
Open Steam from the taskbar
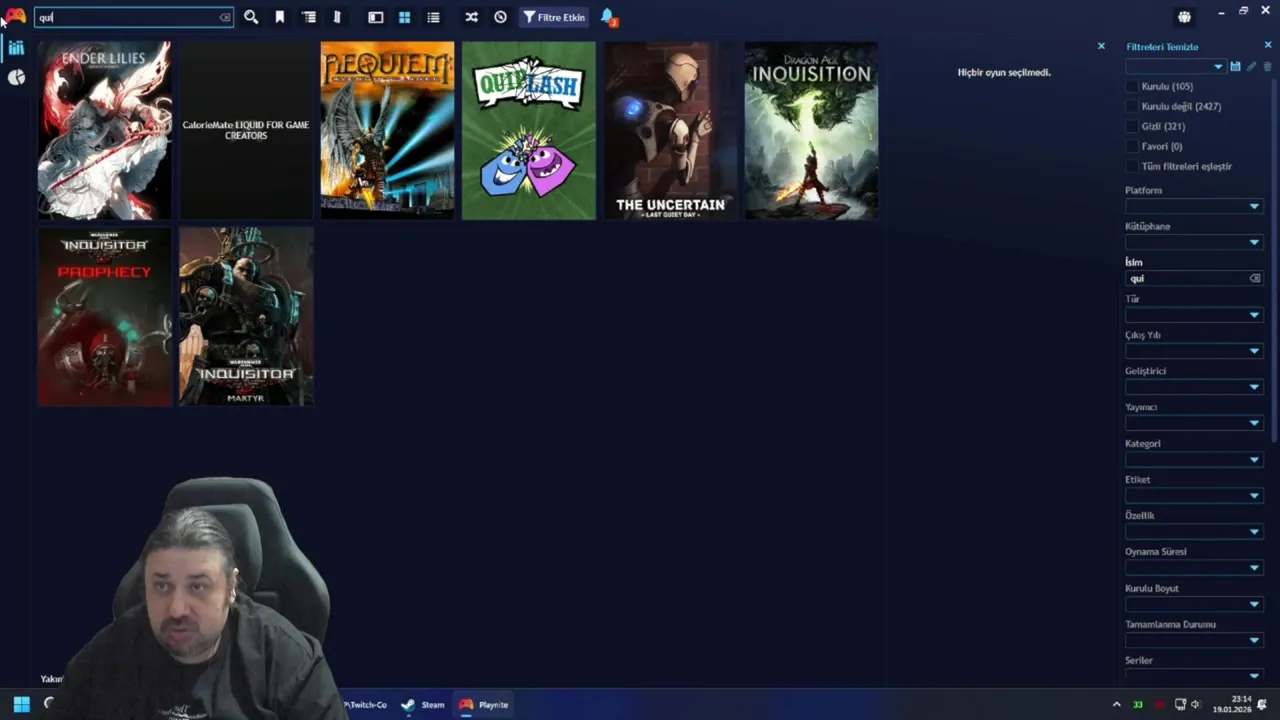(423, 704)
